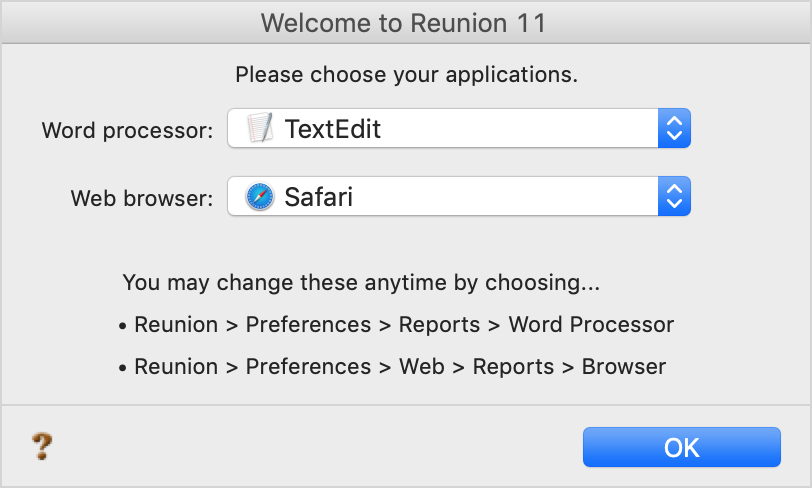Click the blank area inside Web browser field

505,196
